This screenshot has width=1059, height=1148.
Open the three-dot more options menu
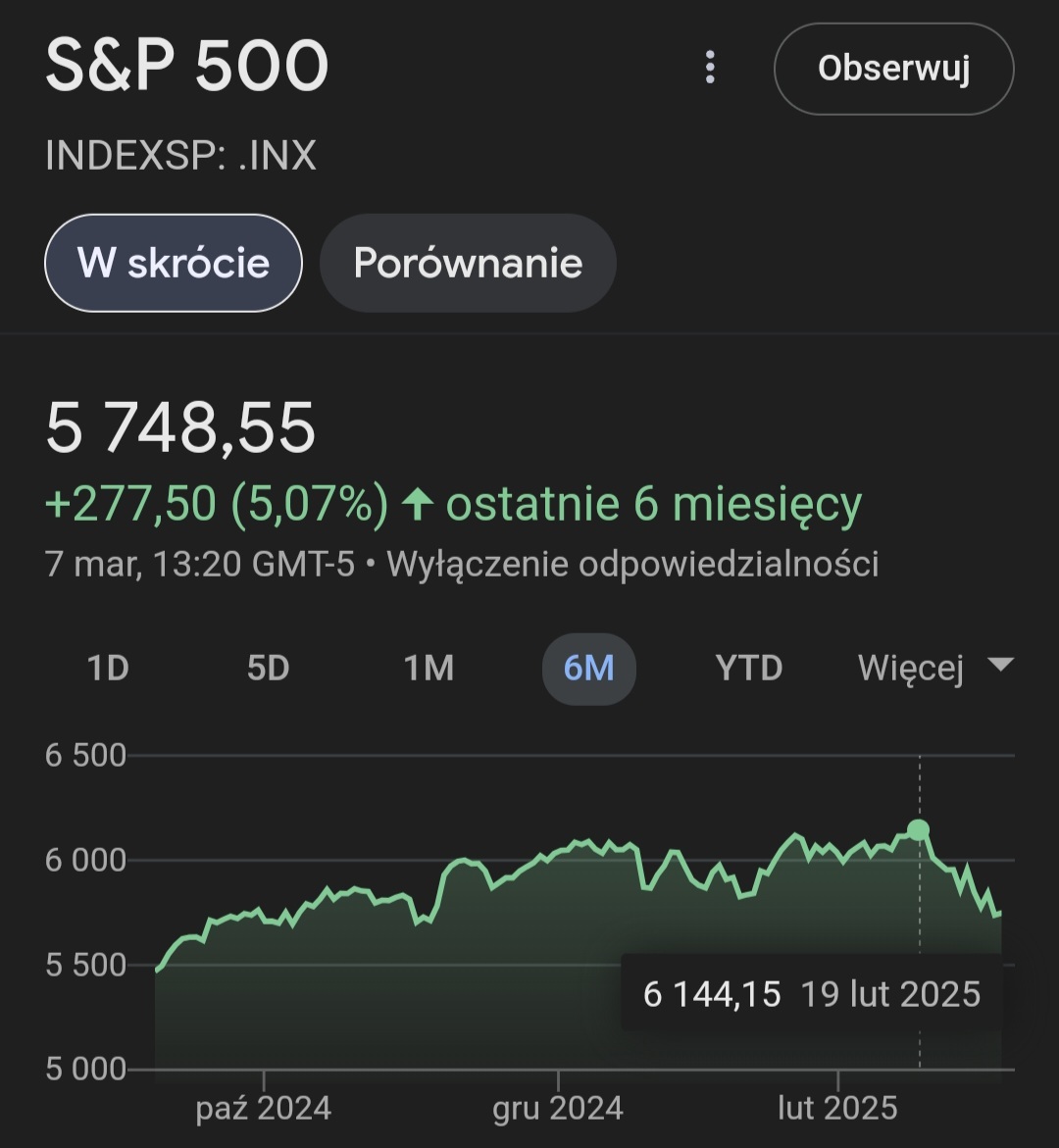tap(710, 68)
